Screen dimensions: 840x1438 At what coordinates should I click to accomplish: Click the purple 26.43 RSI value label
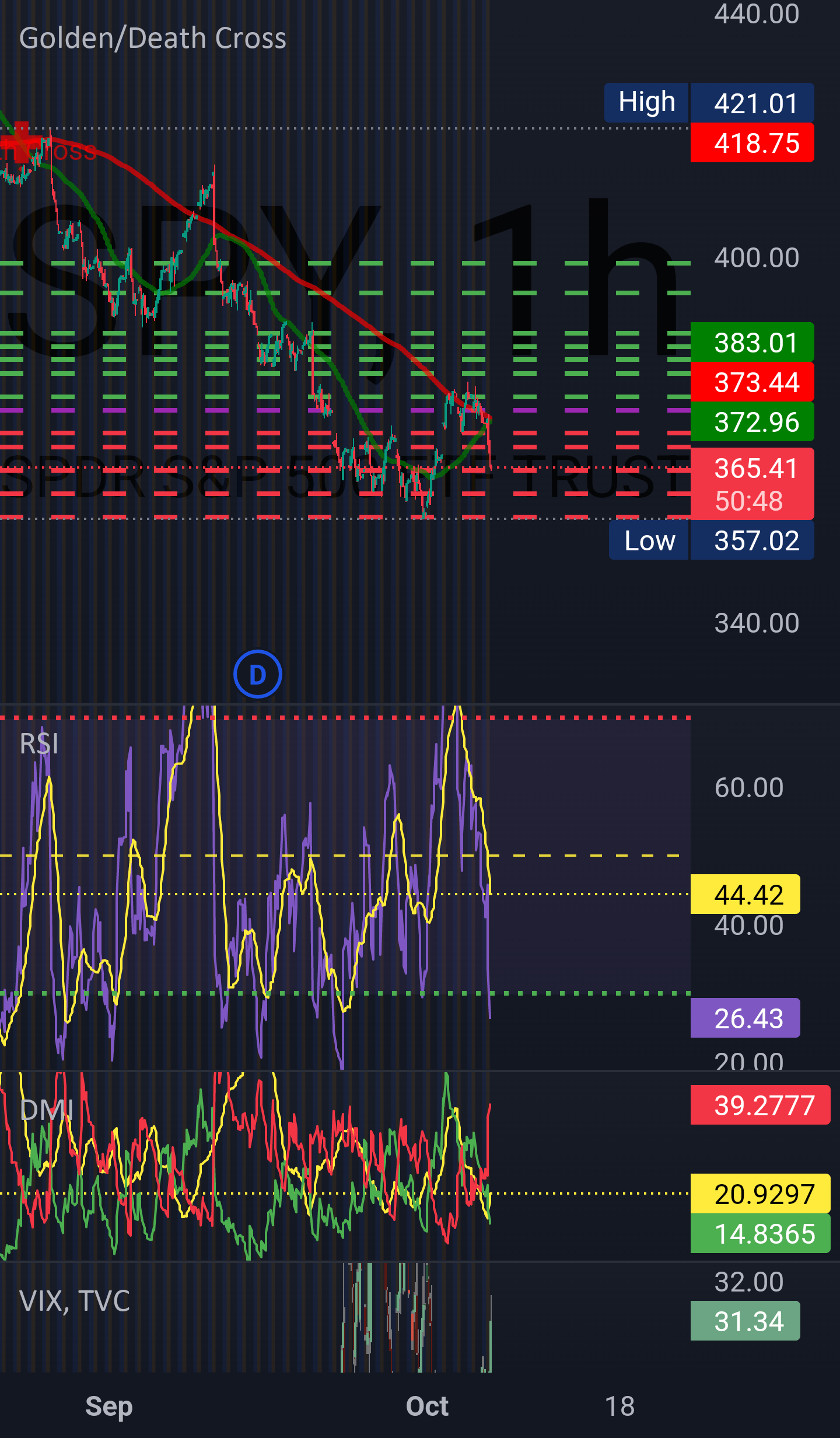click(745, 1018)
